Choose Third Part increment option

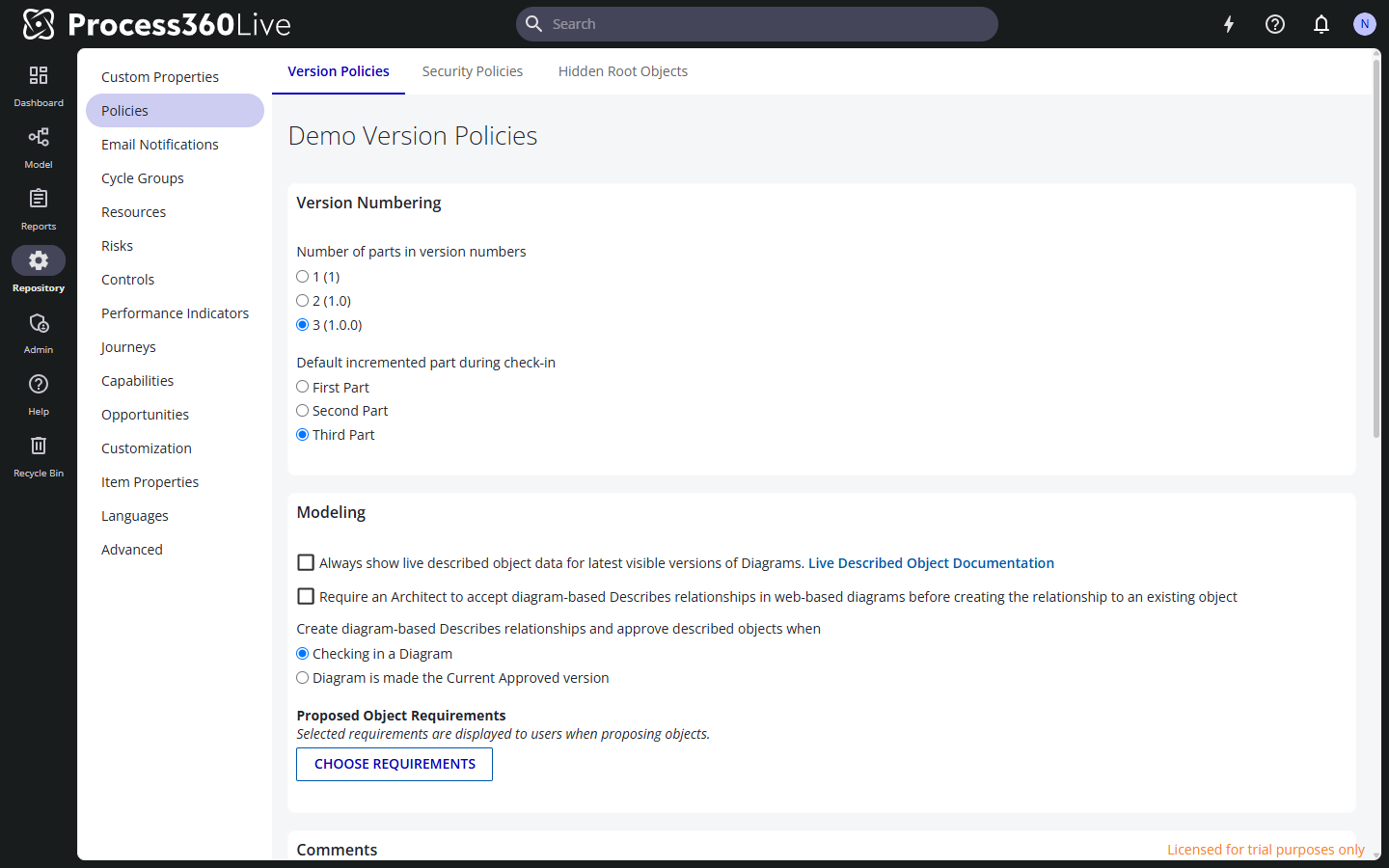pos(303,435)
